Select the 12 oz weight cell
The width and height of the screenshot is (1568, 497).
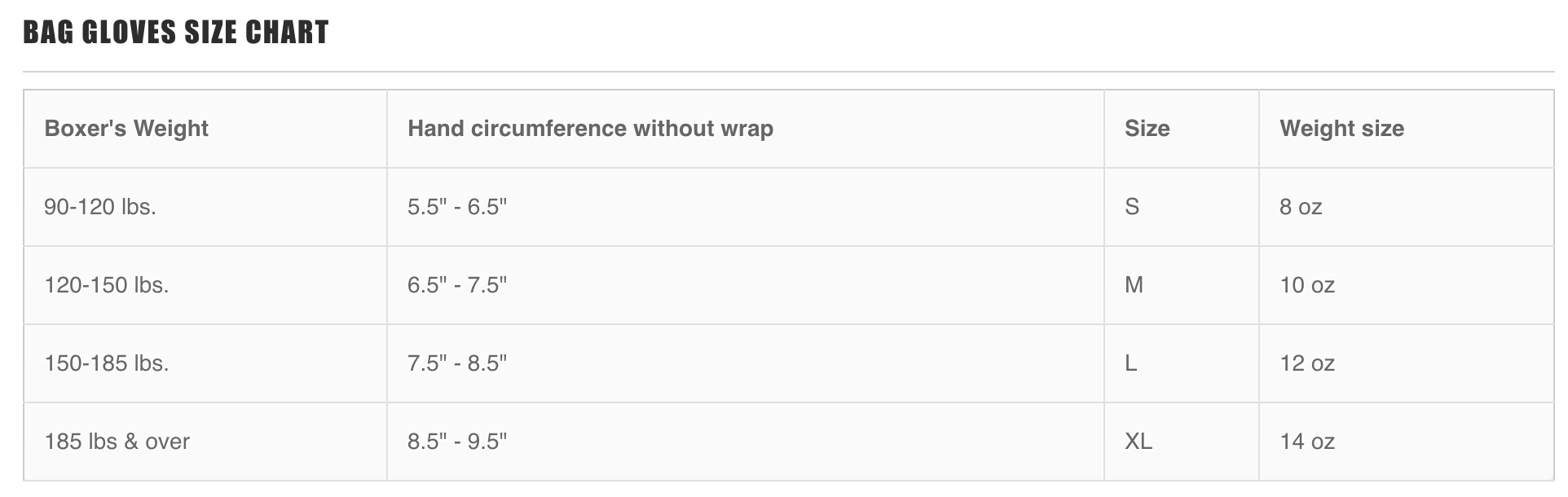point(1307,363)
